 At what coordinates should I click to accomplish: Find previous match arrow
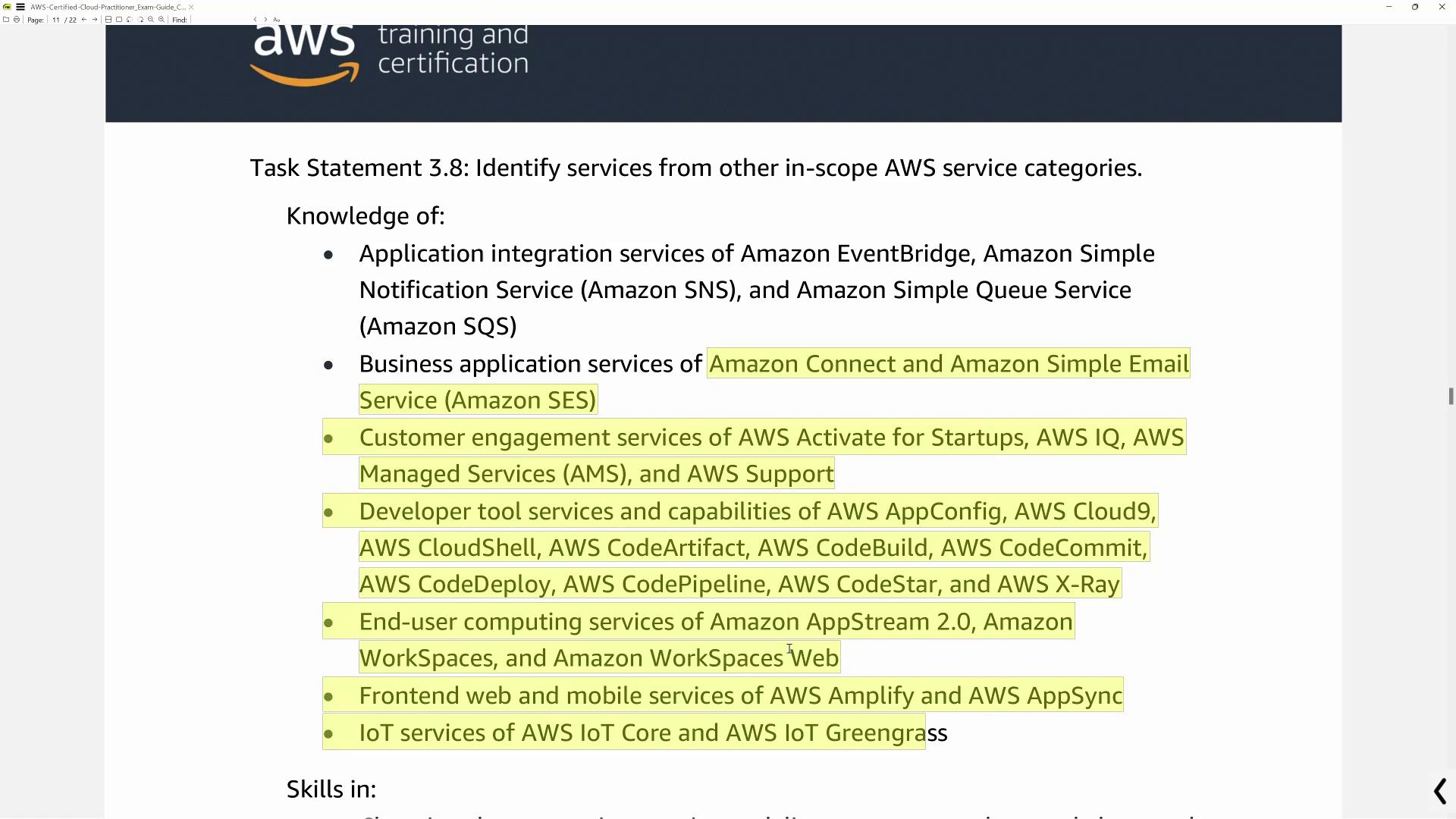[x=256, y=20]
